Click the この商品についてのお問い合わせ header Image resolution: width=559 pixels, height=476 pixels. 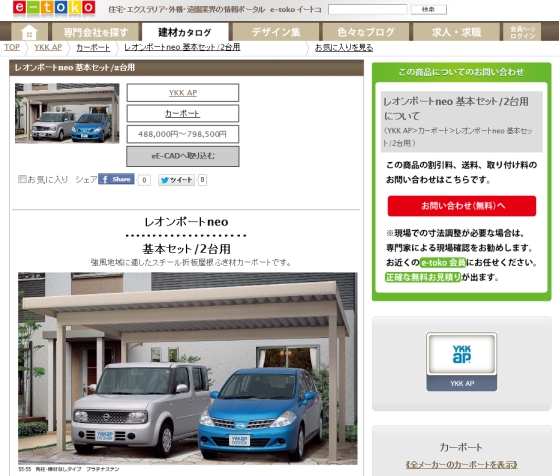(x=461, y=72)
